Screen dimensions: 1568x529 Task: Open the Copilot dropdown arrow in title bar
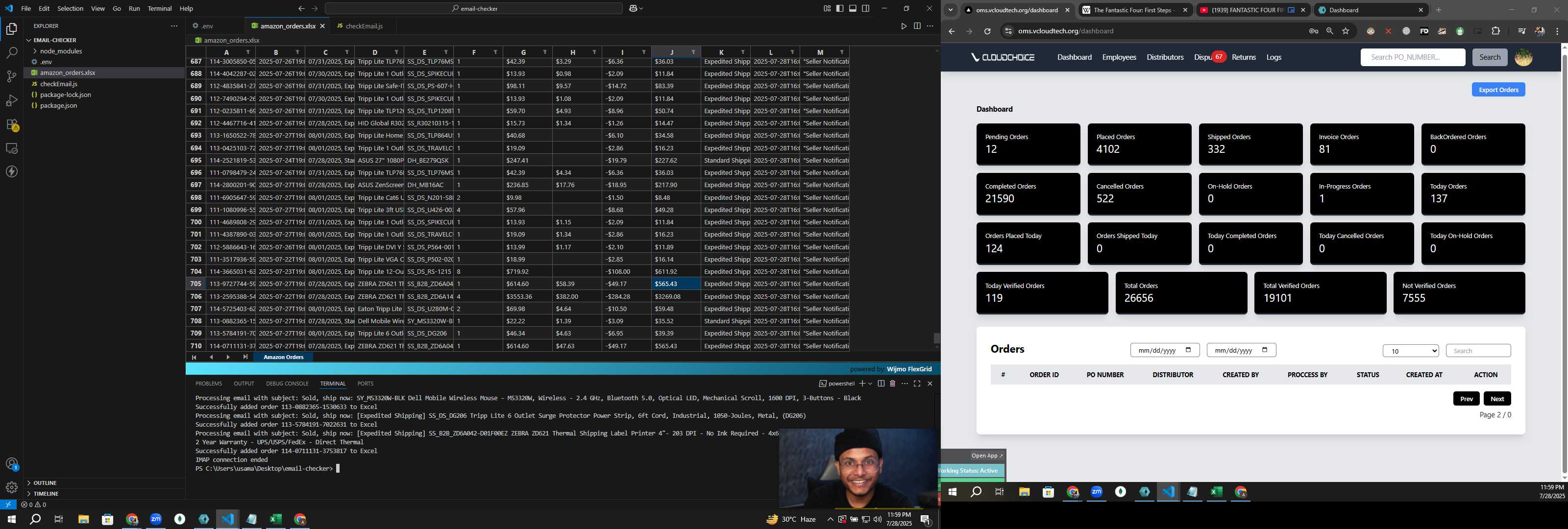(x=641, y=8)
